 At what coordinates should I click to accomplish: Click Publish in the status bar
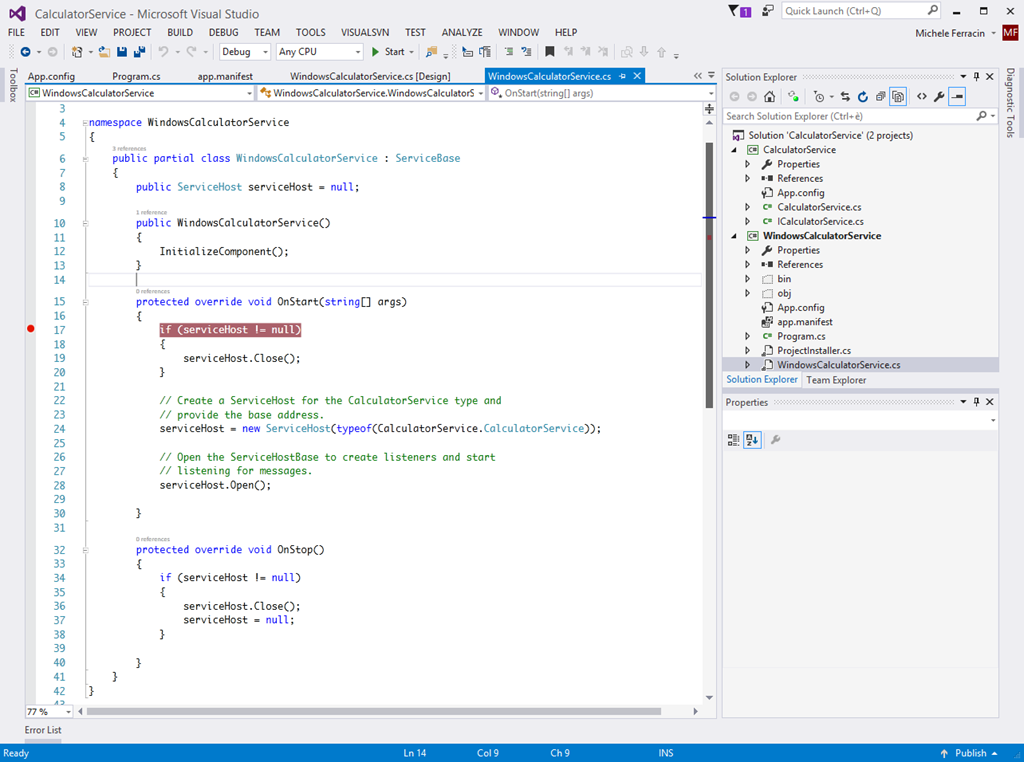point(970,753)
